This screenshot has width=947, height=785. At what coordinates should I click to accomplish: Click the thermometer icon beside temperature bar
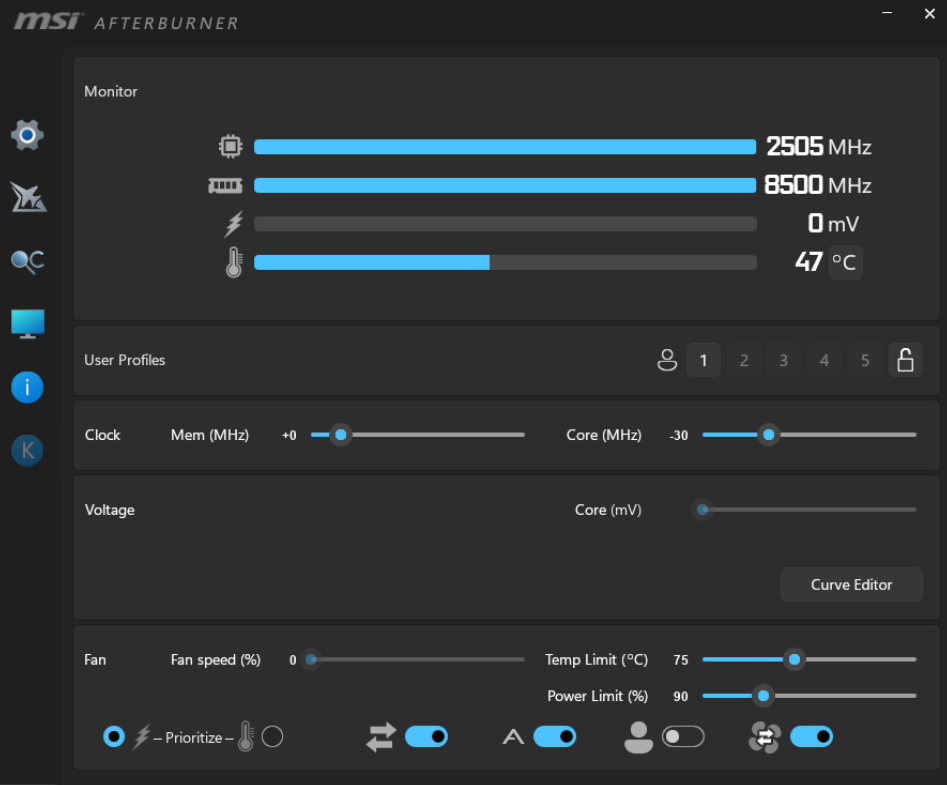pos(234,262)
